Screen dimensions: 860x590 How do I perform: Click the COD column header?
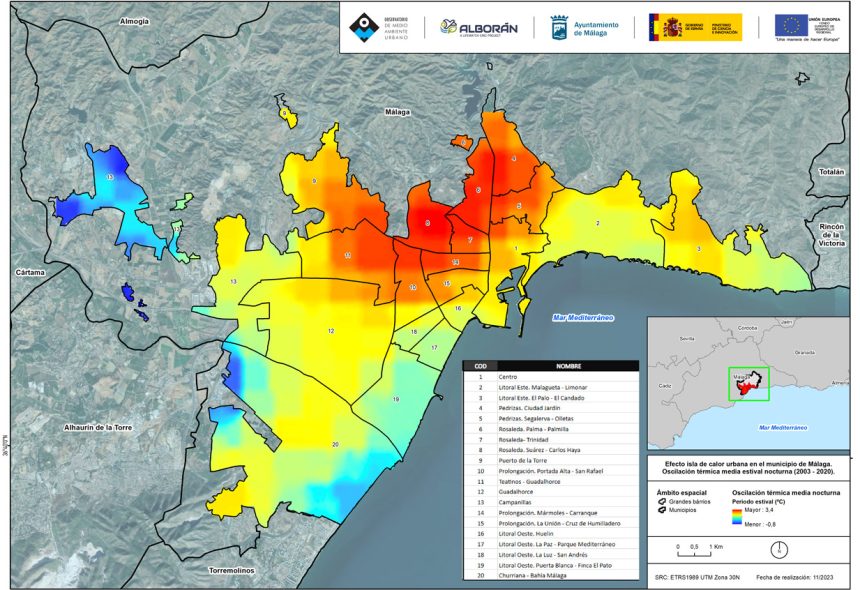pos(480,366)
